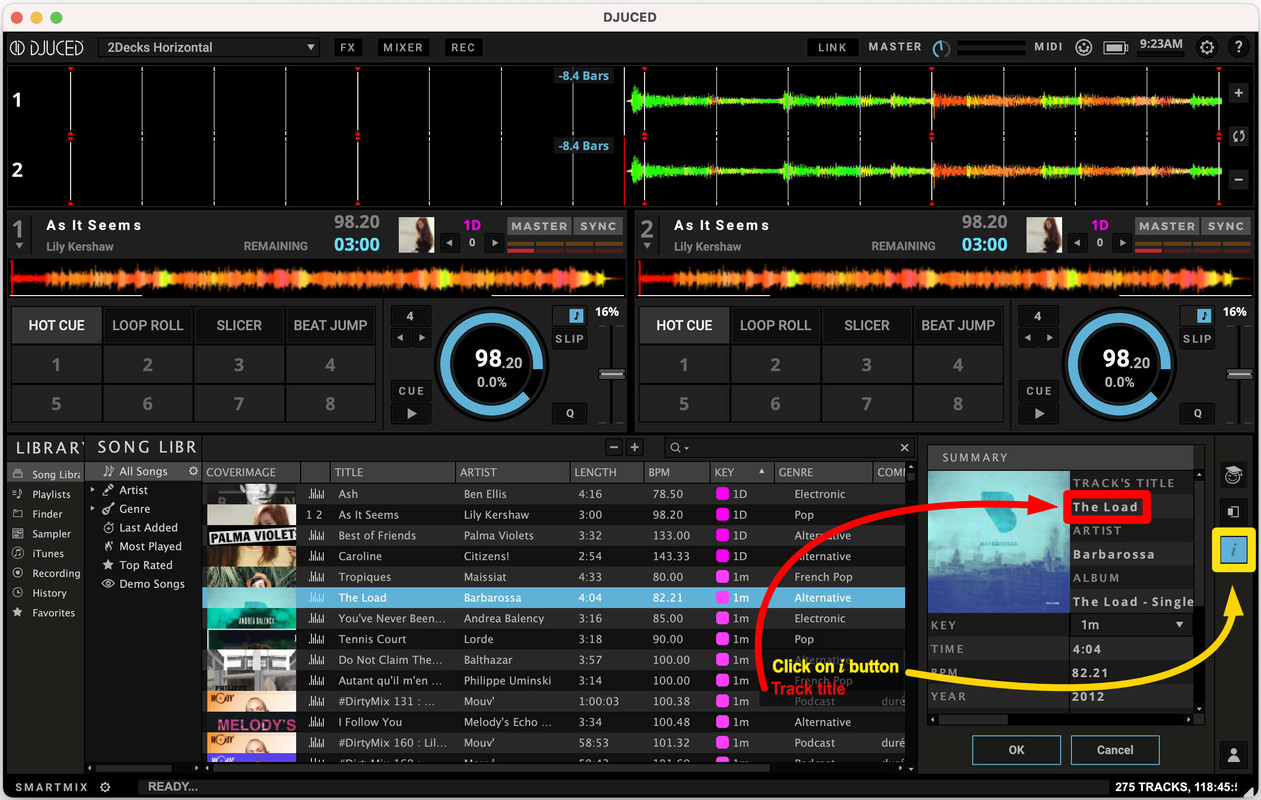Select deck 2 HOT CUE pad mode
The height and width of the screenshot is (800, 1261).
click(684, 325)
